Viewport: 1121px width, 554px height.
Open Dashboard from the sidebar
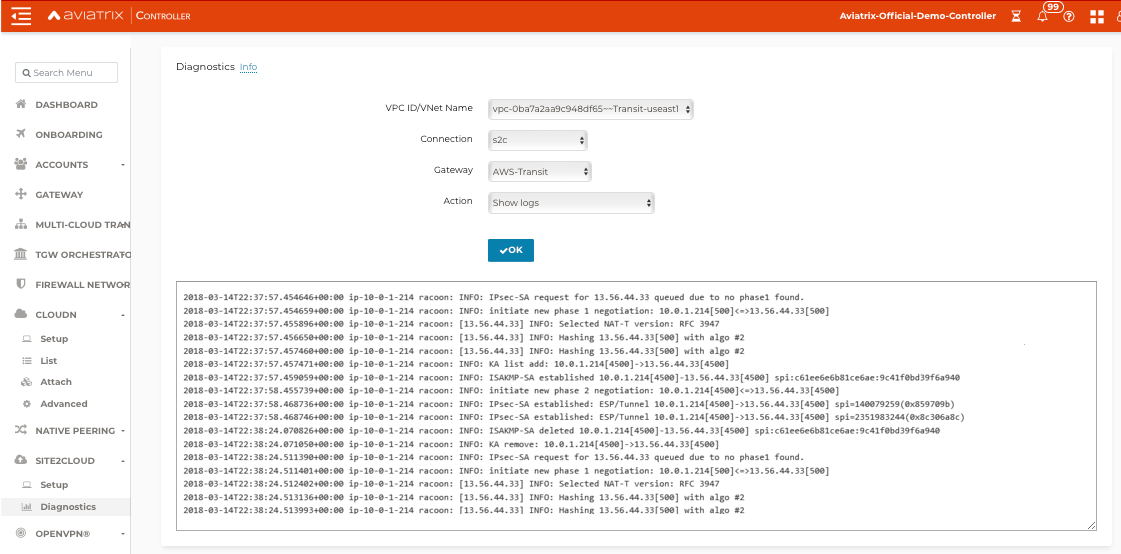(66, 105)
